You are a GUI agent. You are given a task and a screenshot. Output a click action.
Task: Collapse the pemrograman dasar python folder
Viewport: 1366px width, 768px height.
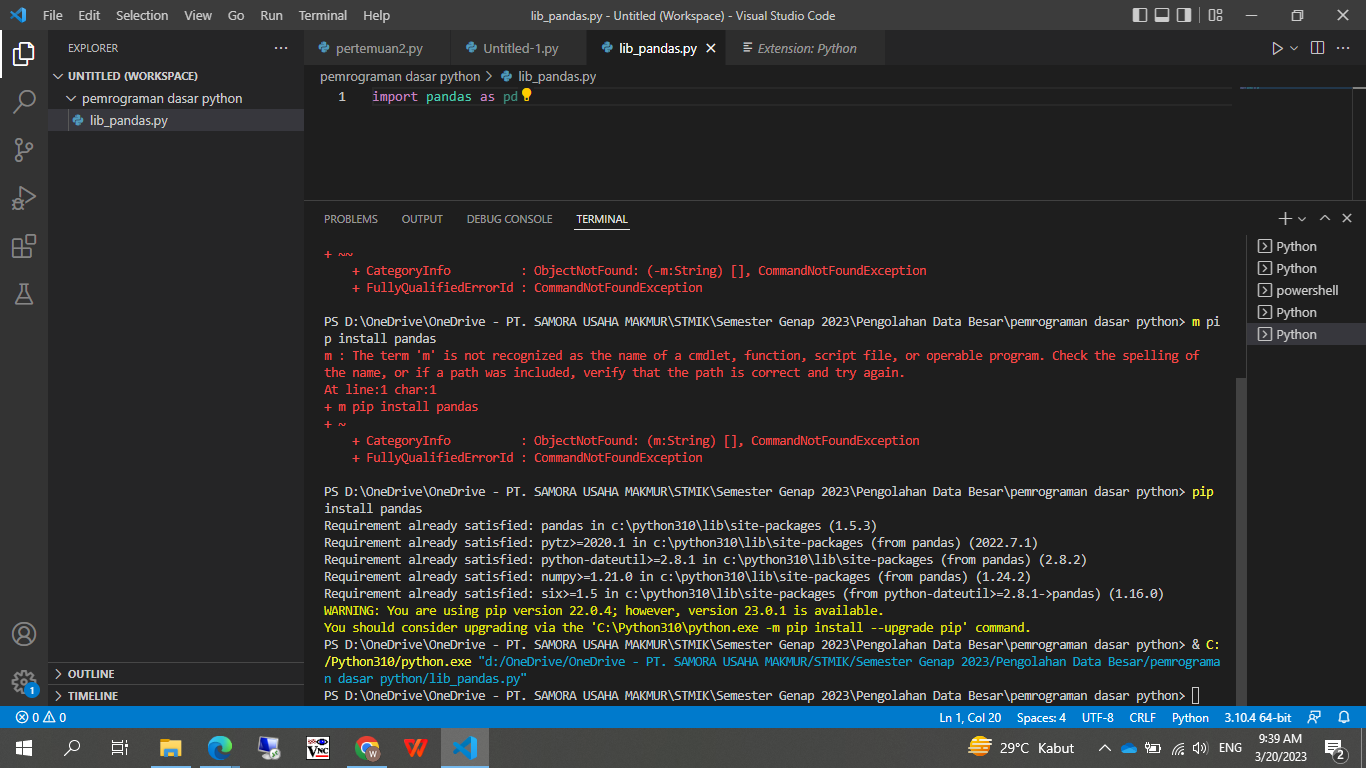coord(176,98)
